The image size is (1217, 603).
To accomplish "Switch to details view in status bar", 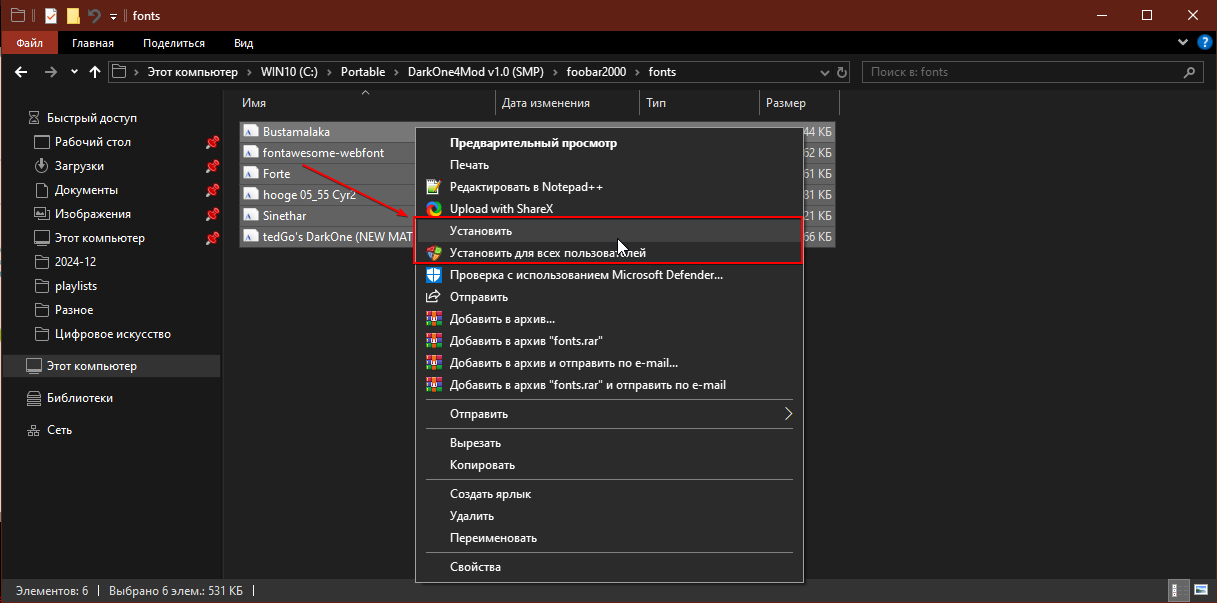I will coord(1180,591).
